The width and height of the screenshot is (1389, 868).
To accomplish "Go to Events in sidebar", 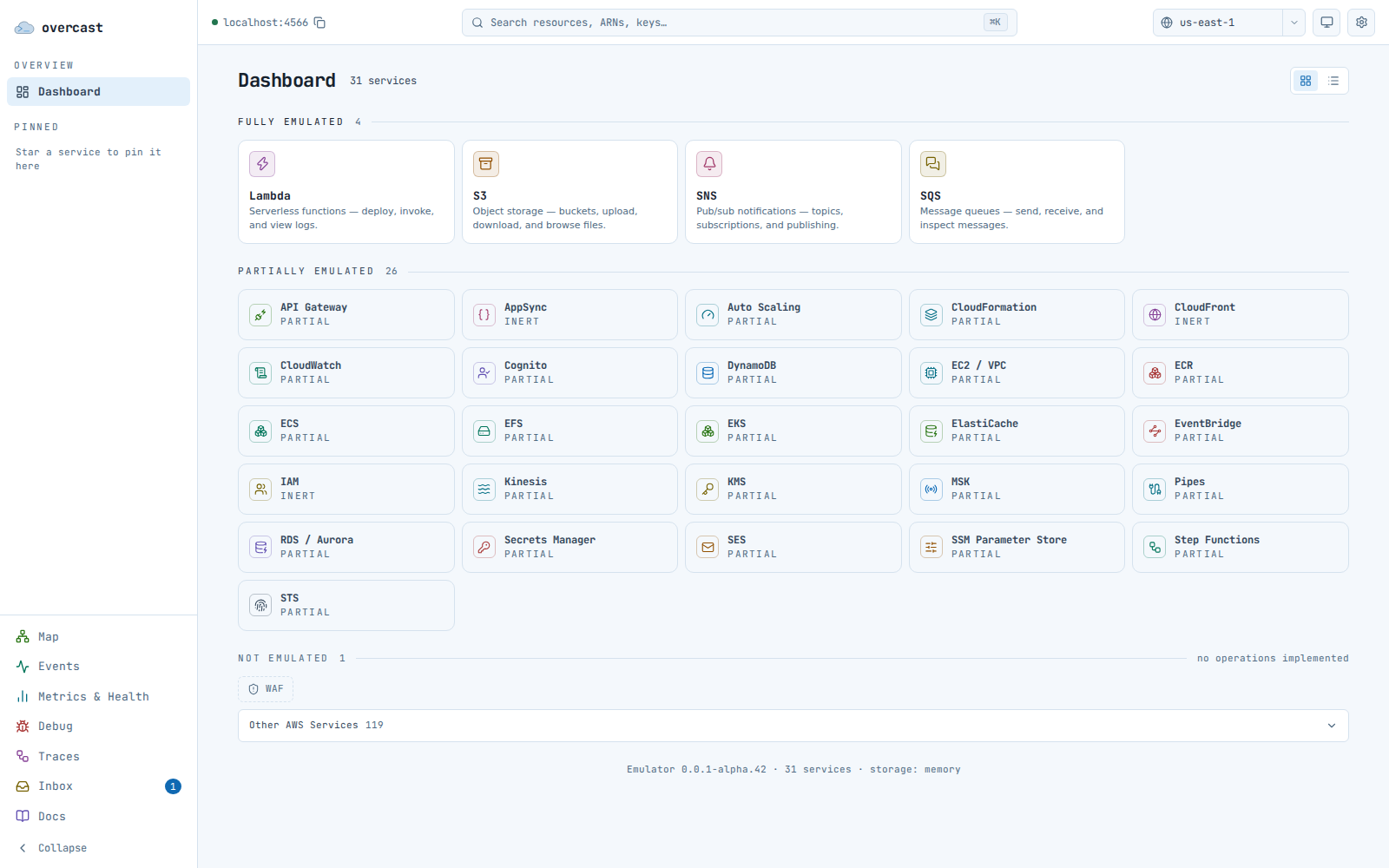I will (98, 667).
